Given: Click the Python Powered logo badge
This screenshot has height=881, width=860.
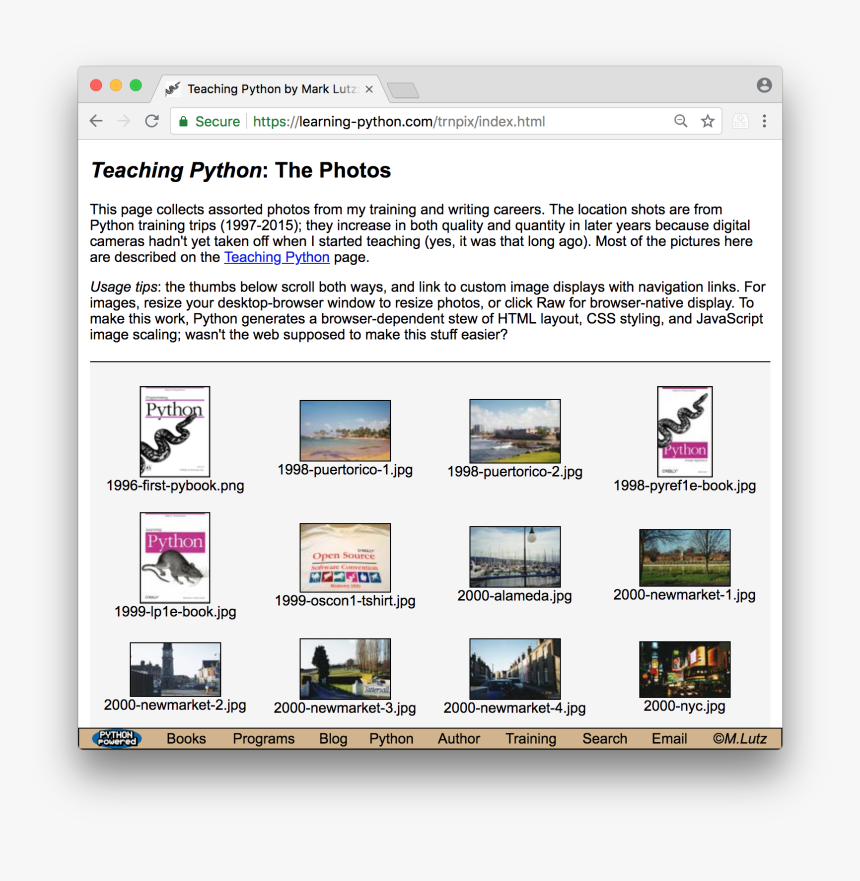Looking at the screenshot, I should click(117, 738).
